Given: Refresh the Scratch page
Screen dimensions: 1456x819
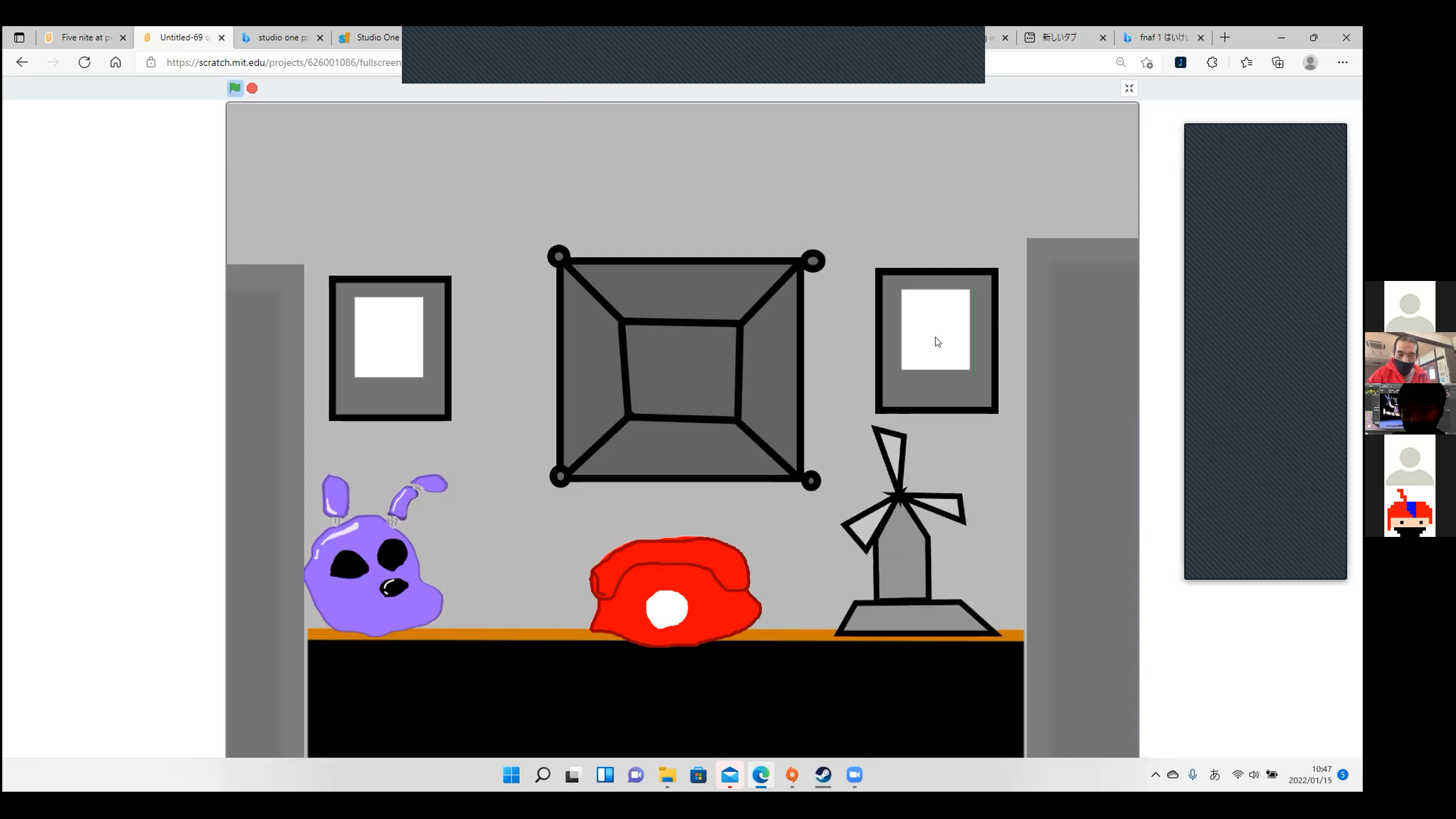Looking at the screenshot, I should [x=84, y=63].
